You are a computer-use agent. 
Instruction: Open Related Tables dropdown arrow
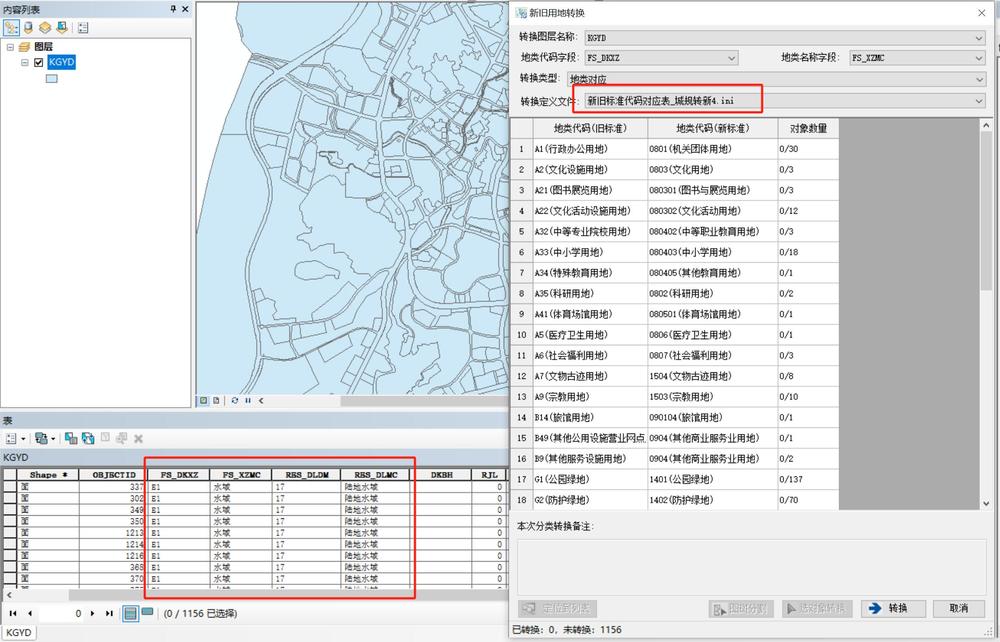(x=53, y=439)
